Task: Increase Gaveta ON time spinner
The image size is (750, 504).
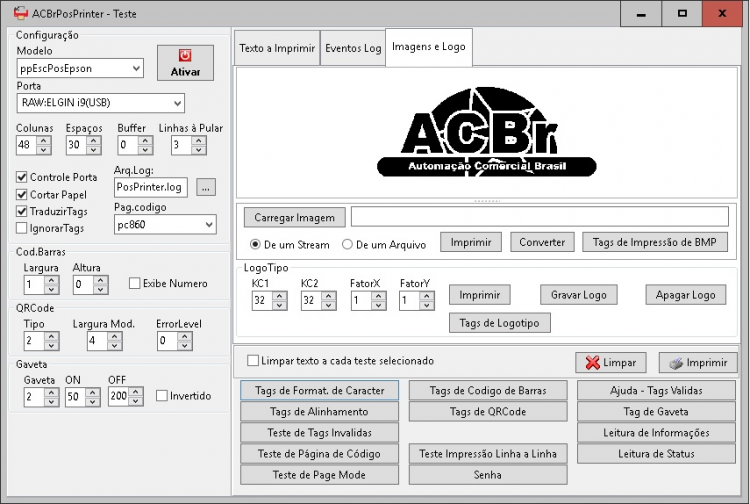Action: click(93, 392)
